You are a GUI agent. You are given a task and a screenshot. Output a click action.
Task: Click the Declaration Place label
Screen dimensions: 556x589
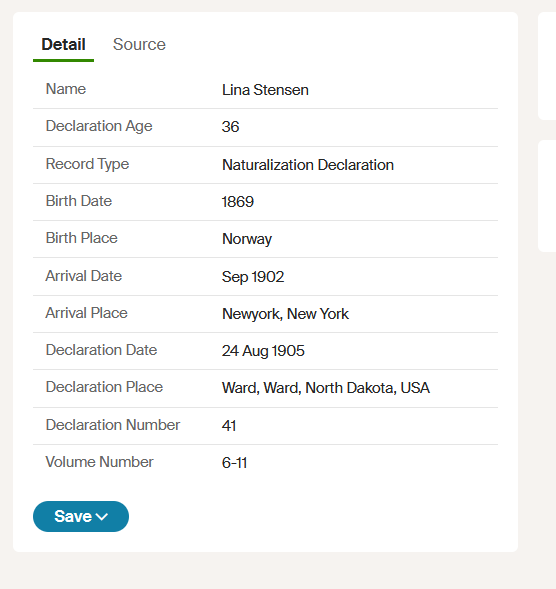[x=104, y=387]
